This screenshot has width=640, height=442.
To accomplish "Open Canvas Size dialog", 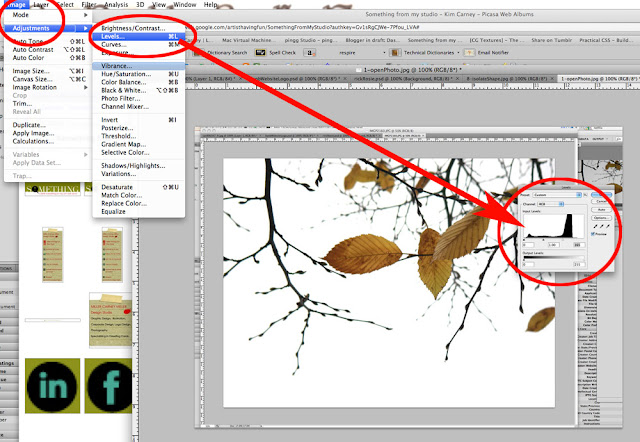I will click(x=48, y=79).
